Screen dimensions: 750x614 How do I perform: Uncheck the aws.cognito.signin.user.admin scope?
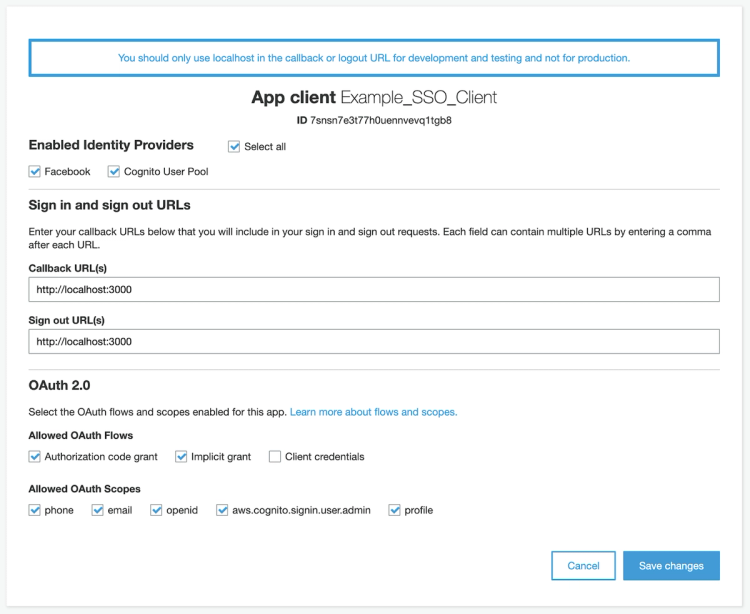[222, 510]
